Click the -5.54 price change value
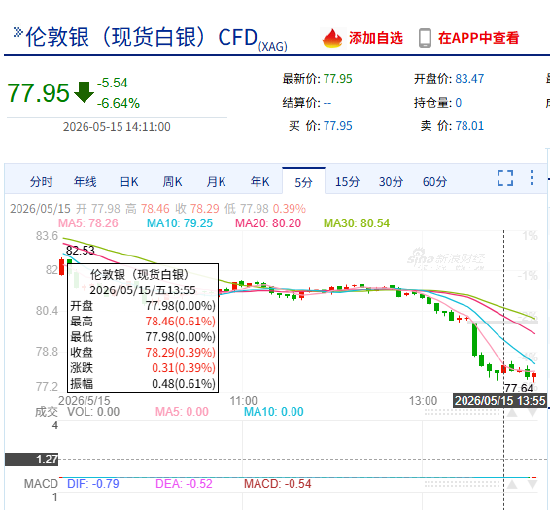The image size is (550, 510). 112,83
